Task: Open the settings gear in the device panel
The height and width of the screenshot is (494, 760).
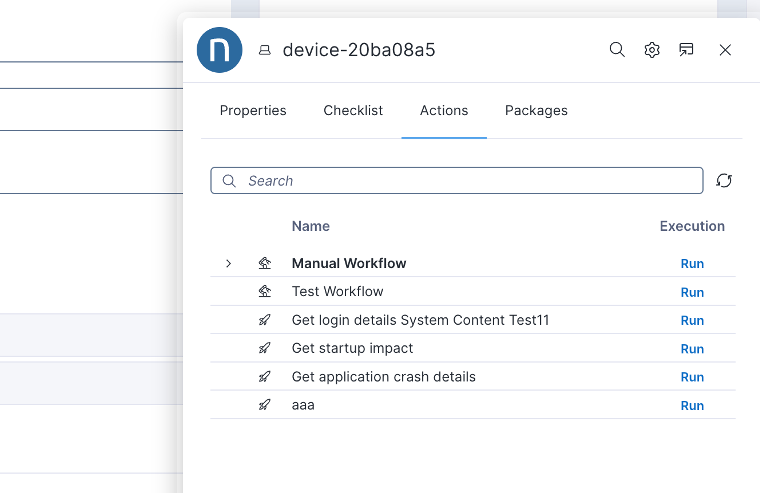Action: [652, 50]
